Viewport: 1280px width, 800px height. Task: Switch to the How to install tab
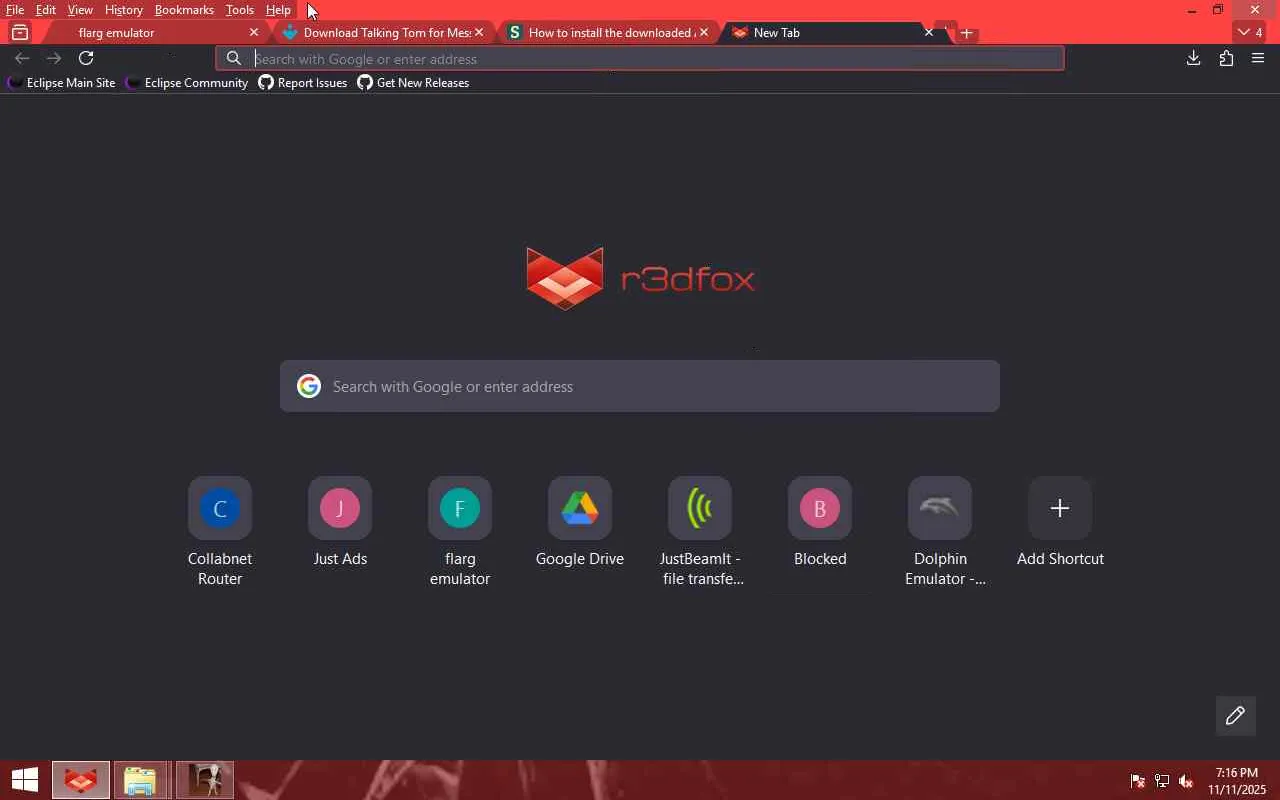click(x=610, y=33)
